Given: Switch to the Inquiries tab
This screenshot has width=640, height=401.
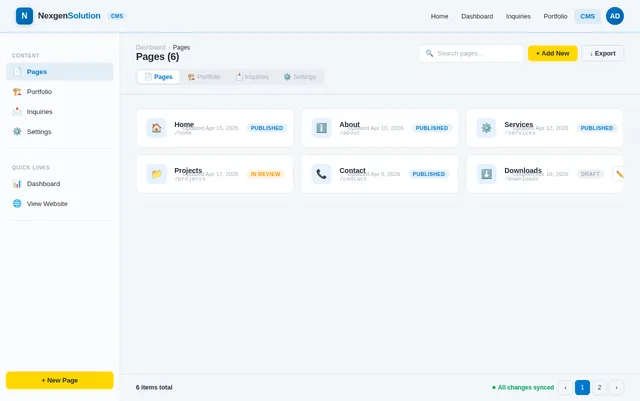Looking at the screenshot, I should pyautogui.click(x=252, y=77).
